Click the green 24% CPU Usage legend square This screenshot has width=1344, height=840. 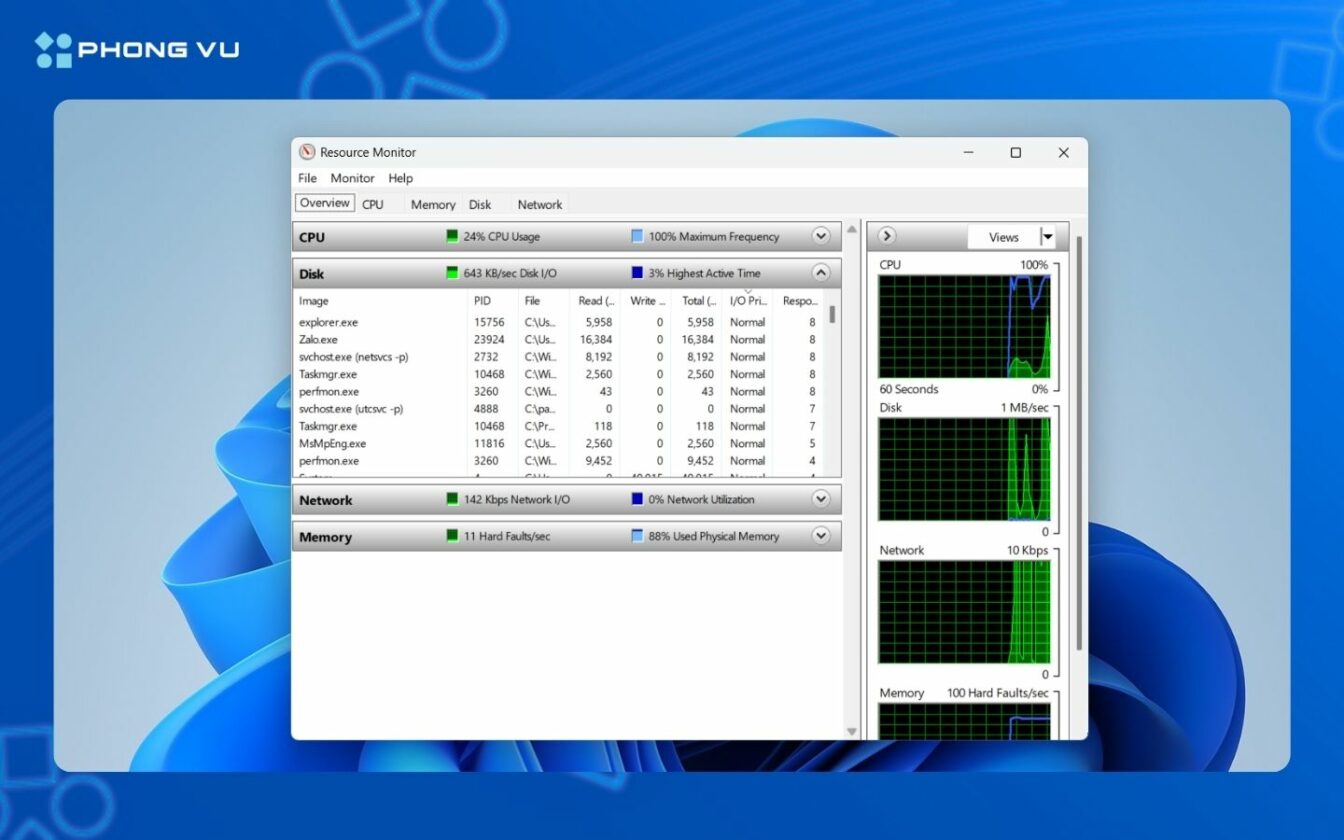pos(452,237)
